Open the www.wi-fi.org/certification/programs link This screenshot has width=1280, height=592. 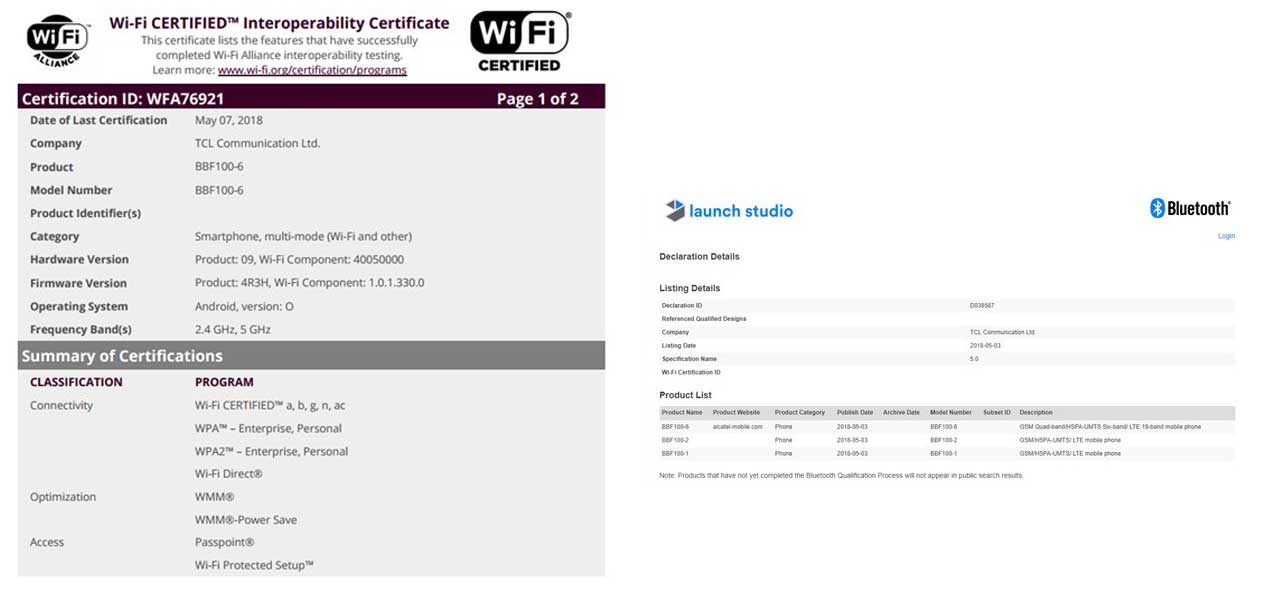pos(312,70)
